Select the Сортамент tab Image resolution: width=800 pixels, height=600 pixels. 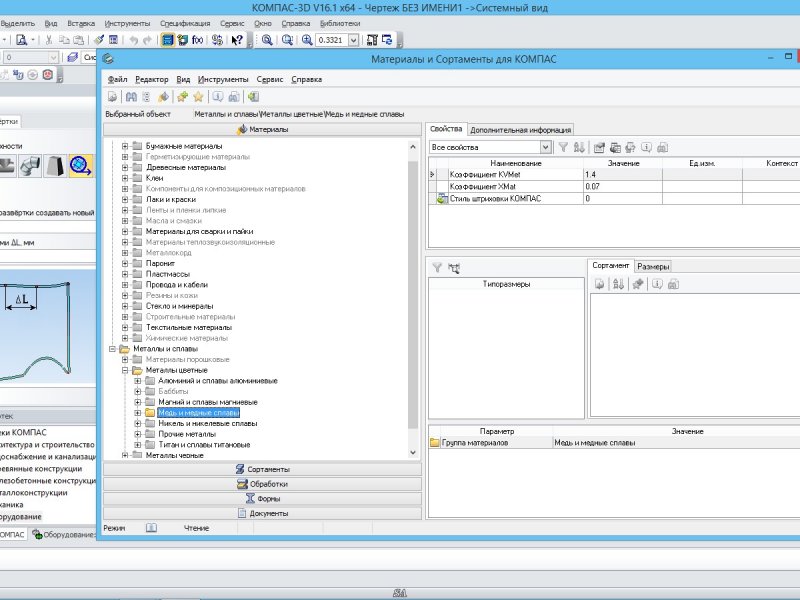[x=611, y=266]
